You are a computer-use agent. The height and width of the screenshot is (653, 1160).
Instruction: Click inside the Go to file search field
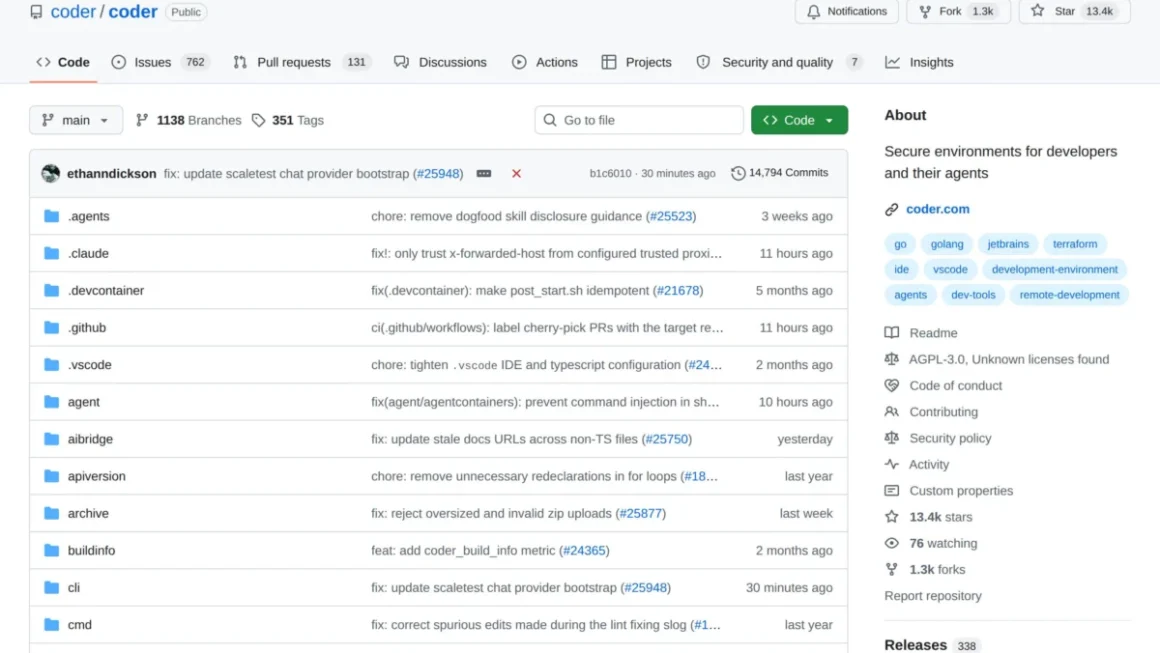(638, 120)
